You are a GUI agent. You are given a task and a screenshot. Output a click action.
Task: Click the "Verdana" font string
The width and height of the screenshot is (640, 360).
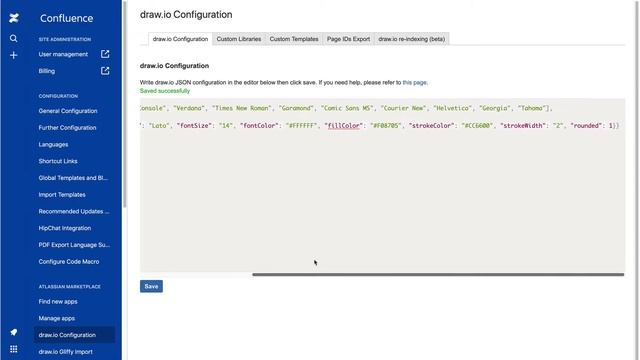click(x=189, y=108)
